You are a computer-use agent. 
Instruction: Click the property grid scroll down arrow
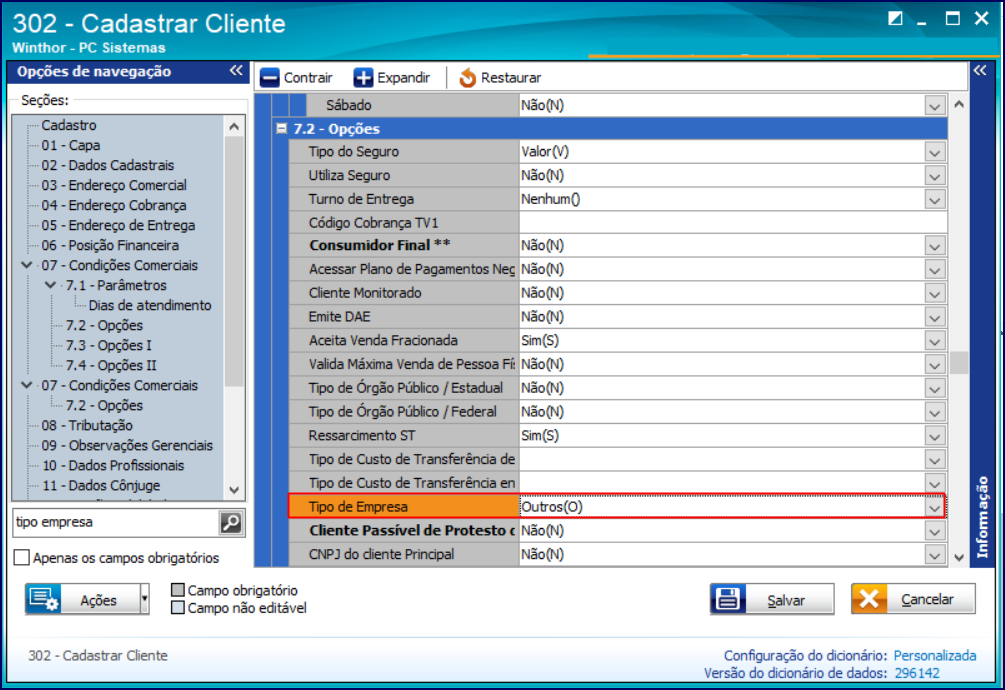[959, 557]
